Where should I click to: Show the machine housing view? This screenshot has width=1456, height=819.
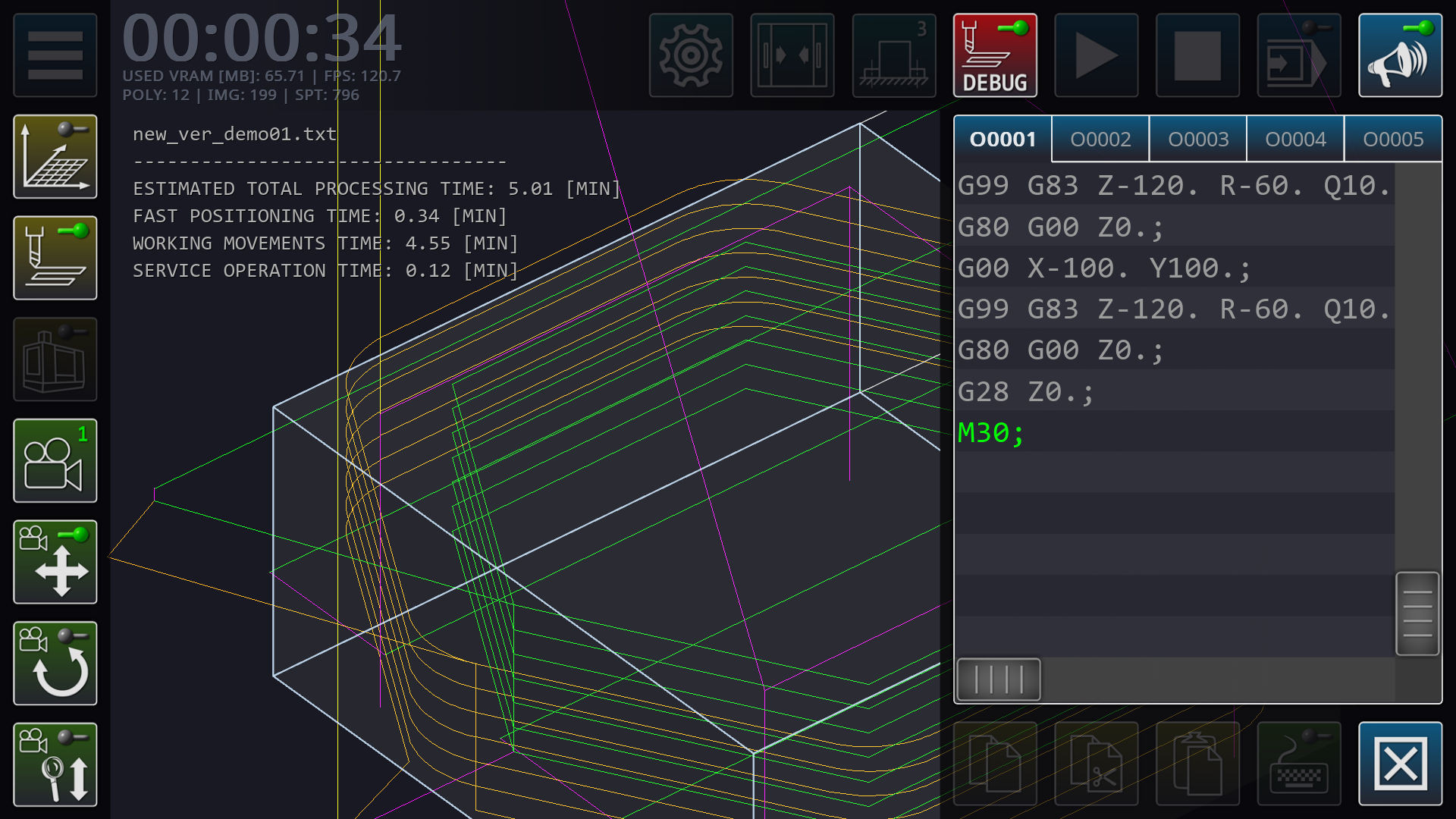point(55,359)
